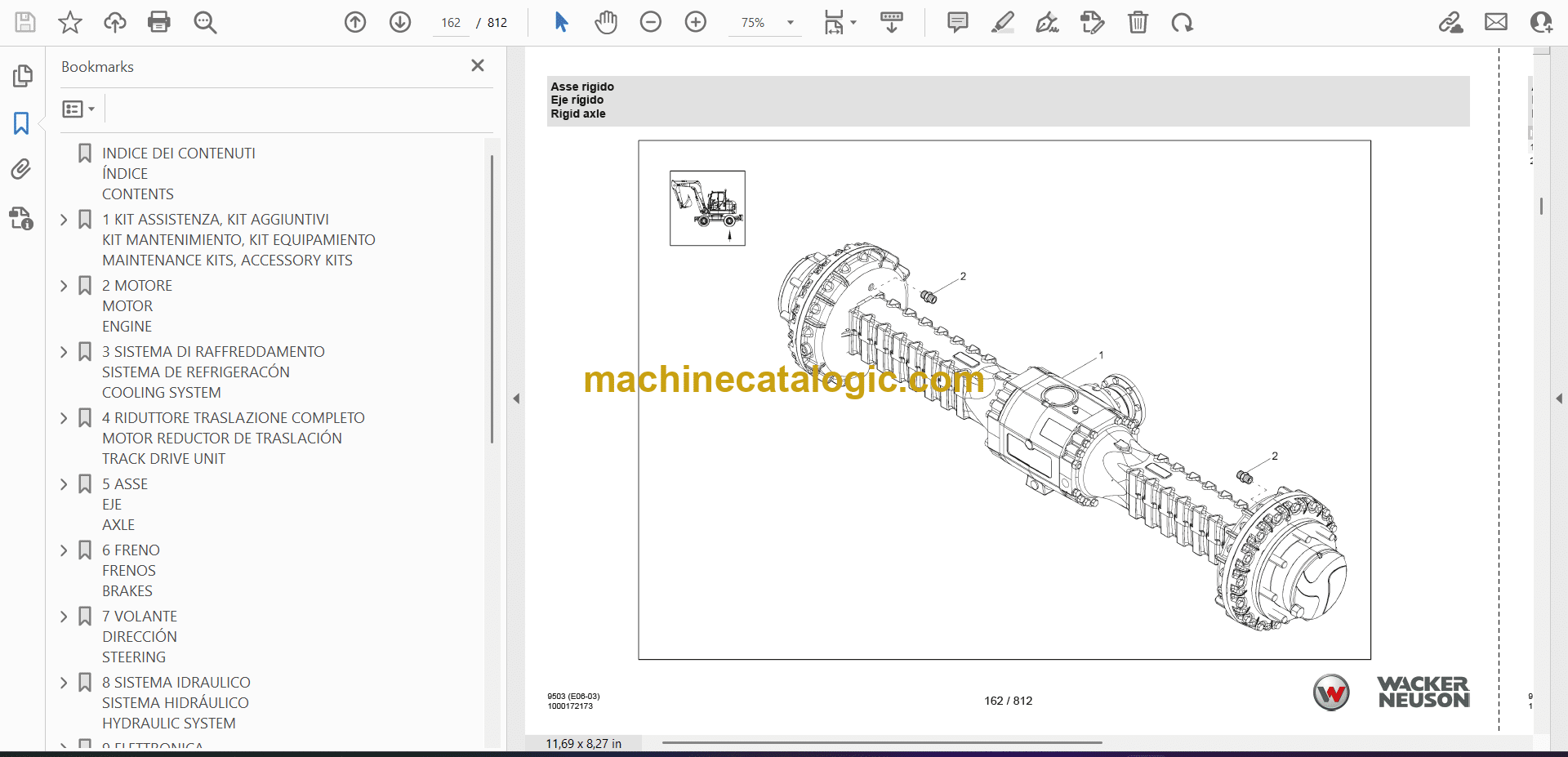Go to previous page arrow
Viewport: 1568px width, 757px height.
[355, 22]
